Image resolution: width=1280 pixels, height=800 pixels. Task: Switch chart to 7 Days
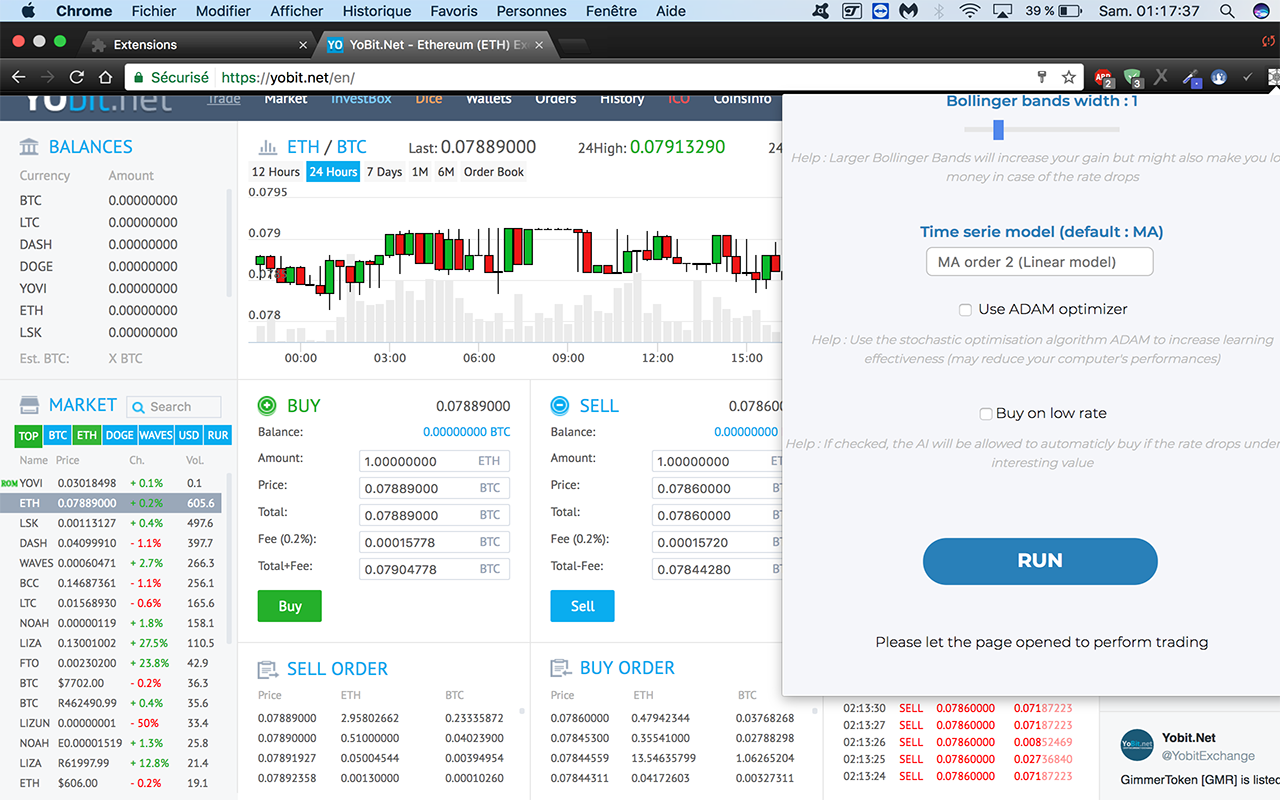pos(384,172)
